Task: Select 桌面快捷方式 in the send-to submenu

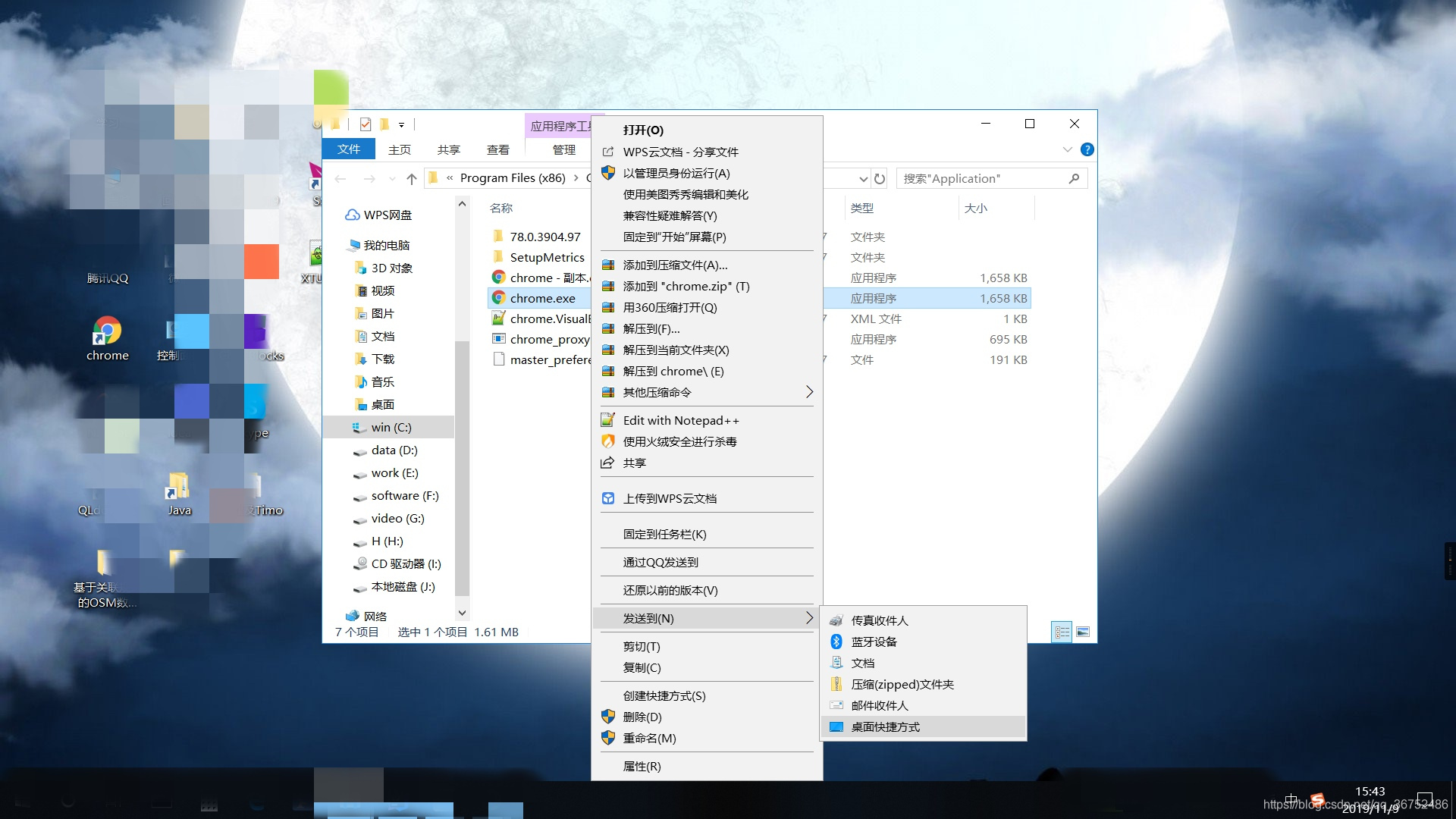Action: [x=885, y=726]
